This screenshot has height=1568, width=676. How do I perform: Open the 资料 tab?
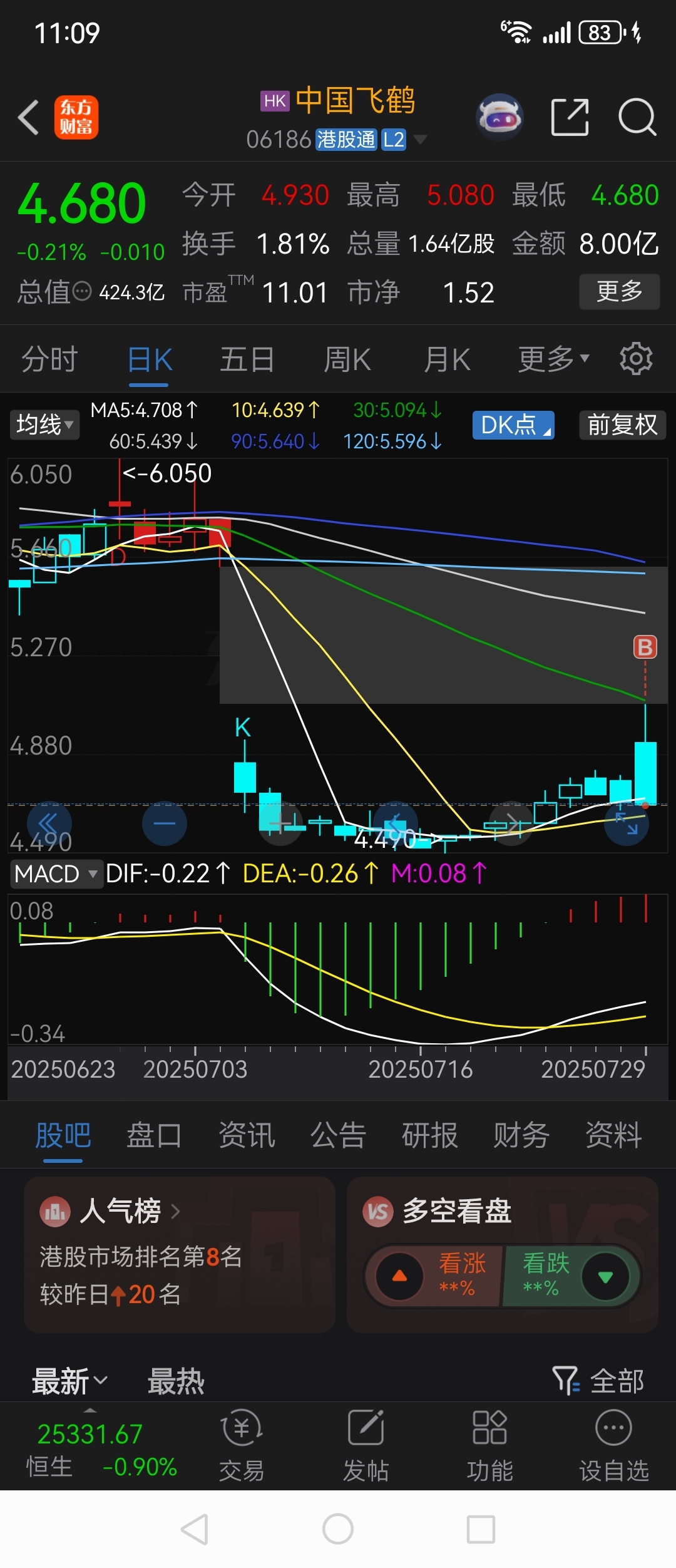[x=613, y=1135]
